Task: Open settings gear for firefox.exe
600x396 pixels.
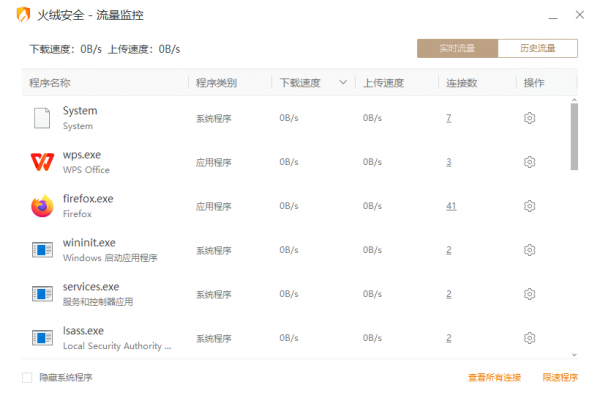Action: 529,206
